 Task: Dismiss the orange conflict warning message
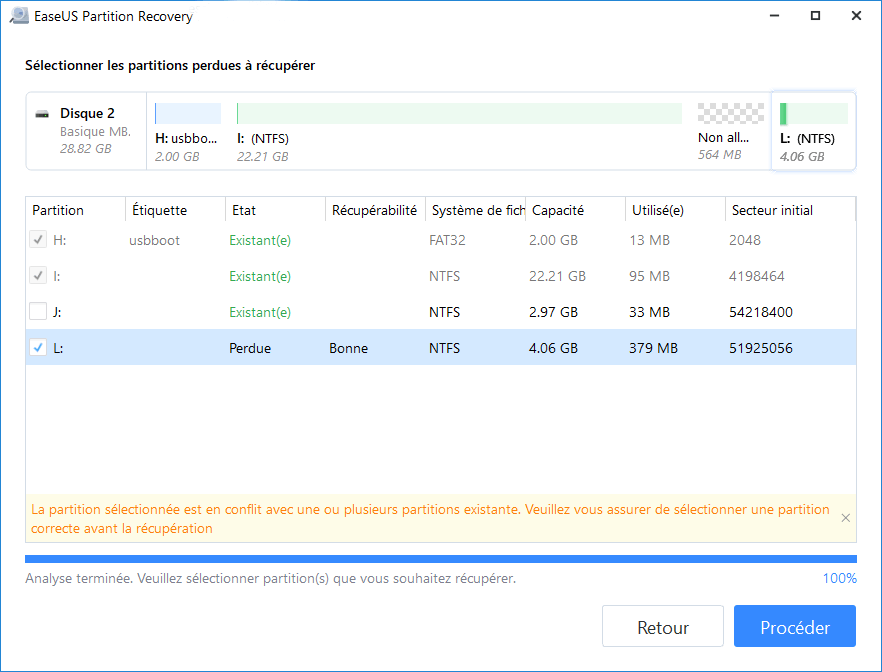coord(845,518)
